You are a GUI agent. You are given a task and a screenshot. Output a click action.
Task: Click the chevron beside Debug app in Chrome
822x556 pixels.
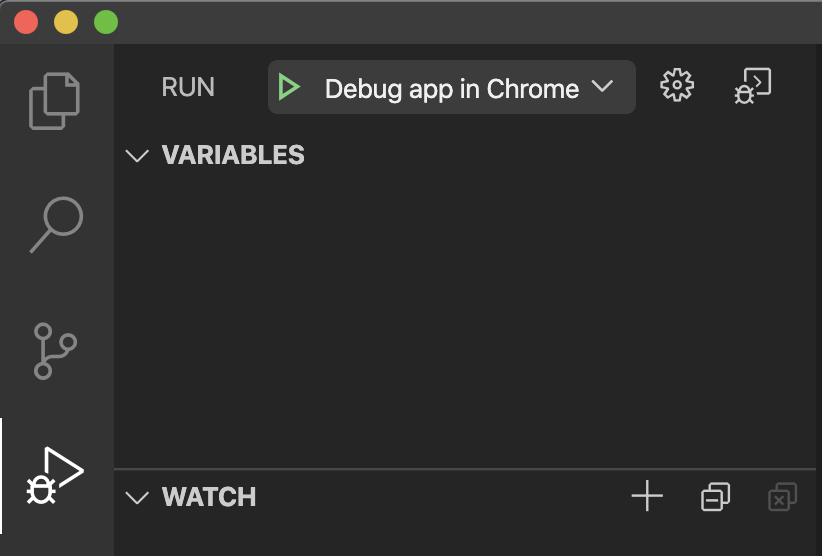pyautogui.click(x=602, y=86)
